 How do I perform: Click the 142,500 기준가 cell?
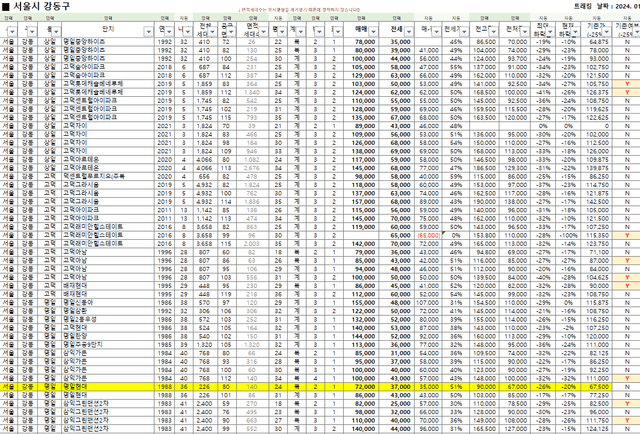click(x=597, y=202)
